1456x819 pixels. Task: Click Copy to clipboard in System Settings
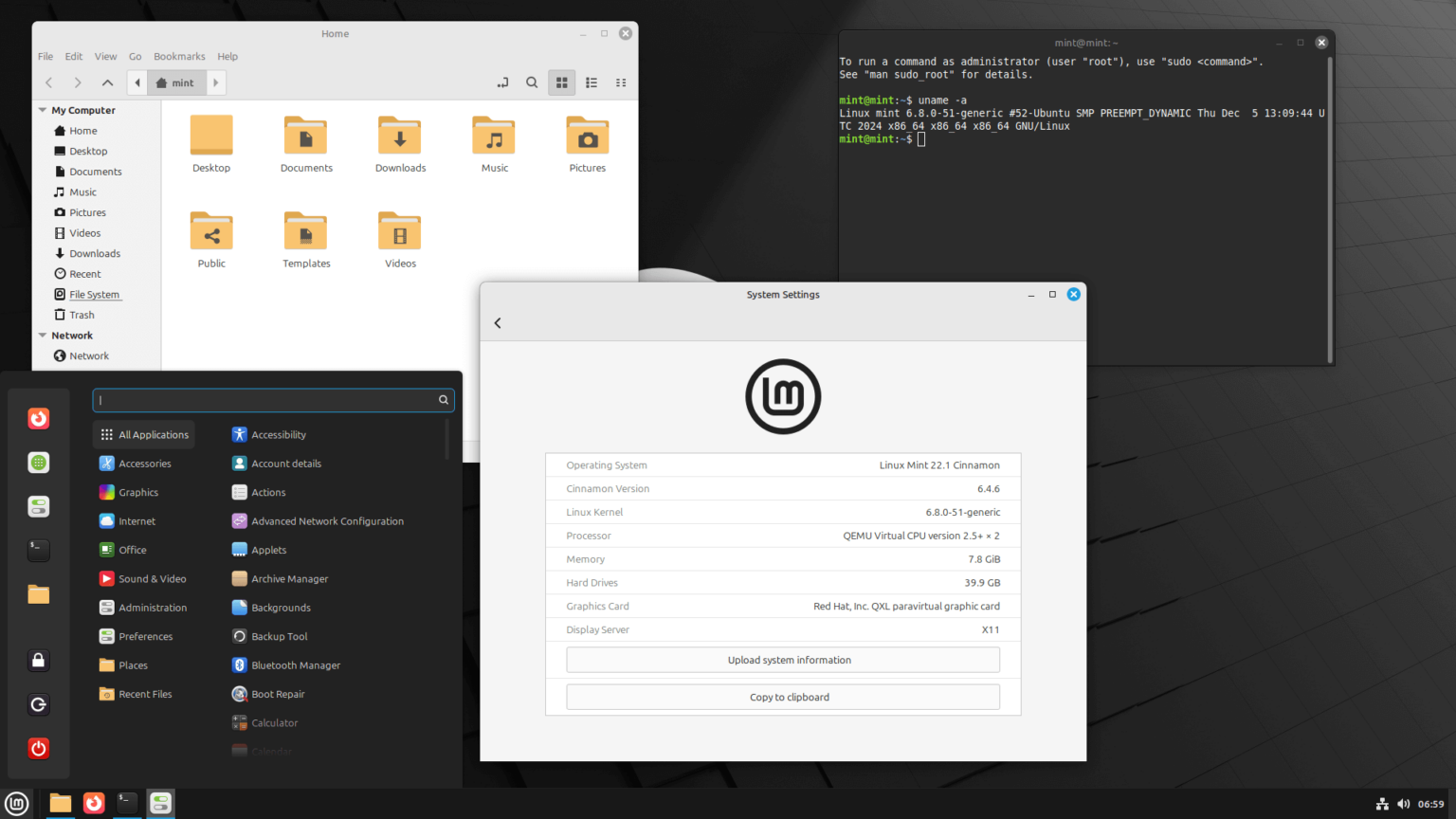[x=782, y=697]
